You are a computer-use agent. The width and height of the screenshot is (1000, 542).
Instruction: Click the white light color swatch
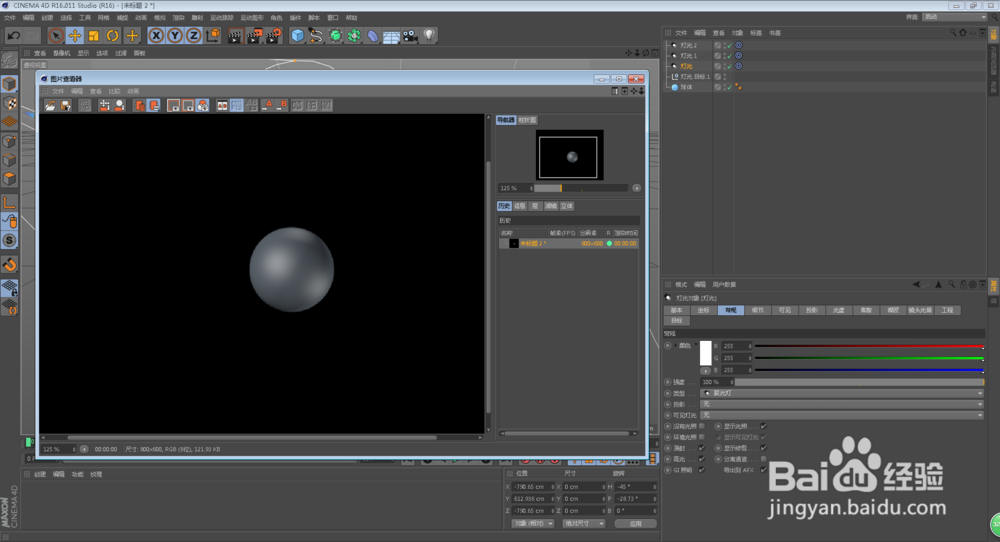(x=705, y=353)
